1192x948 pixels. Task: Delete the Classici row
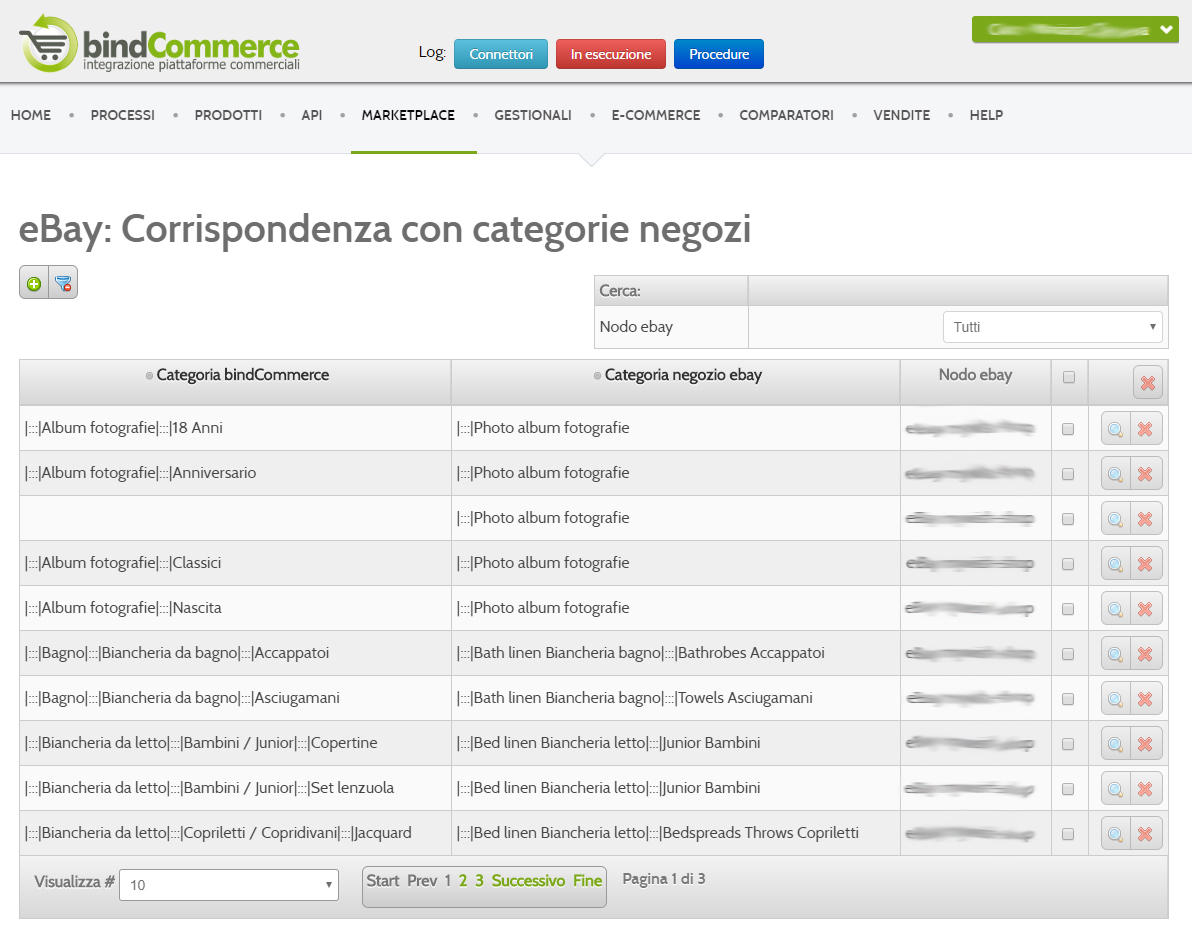click(1146, 563)
